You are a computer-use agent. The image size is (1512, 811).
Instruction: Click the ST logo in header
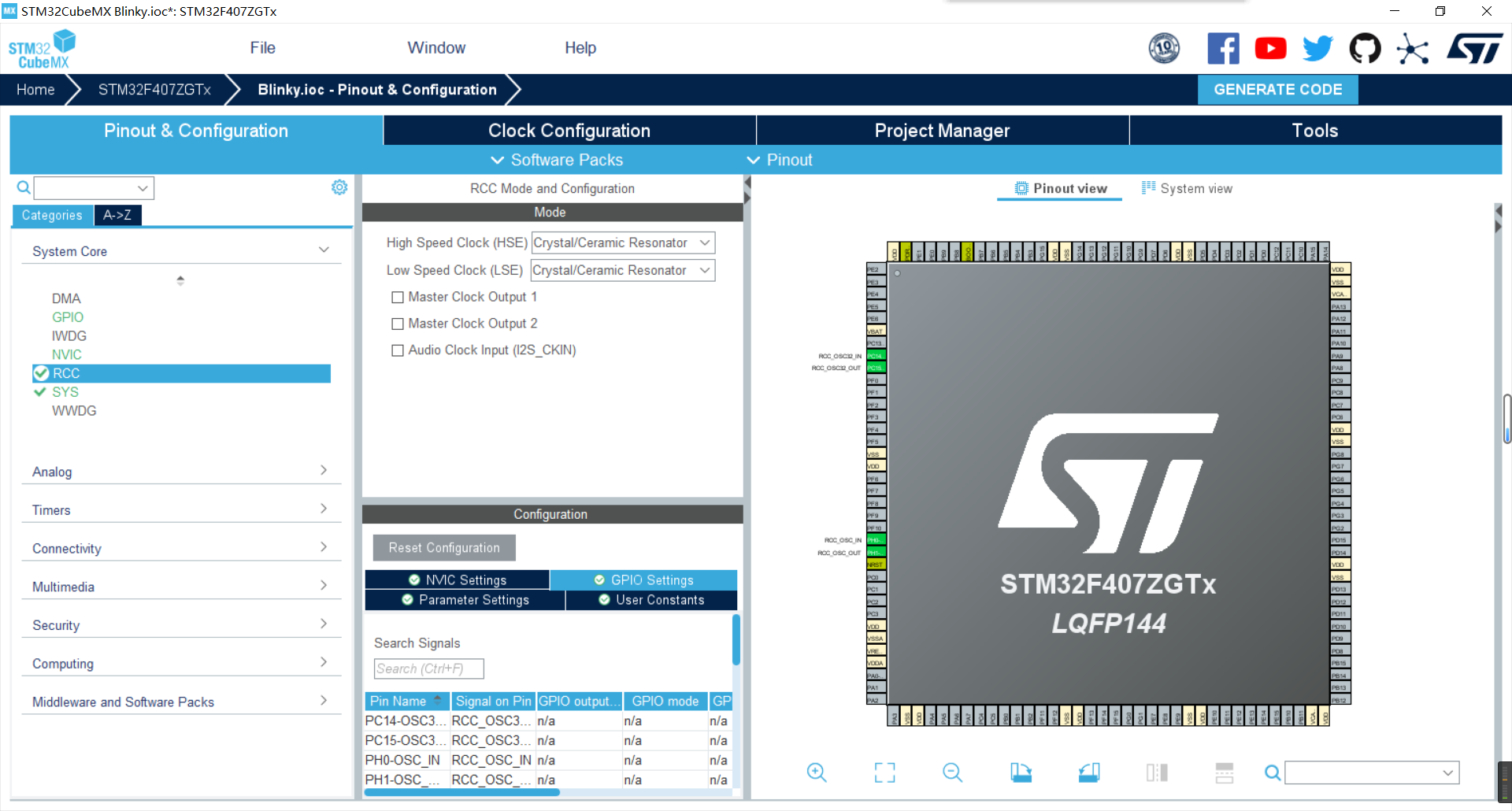pos(1475,49)
